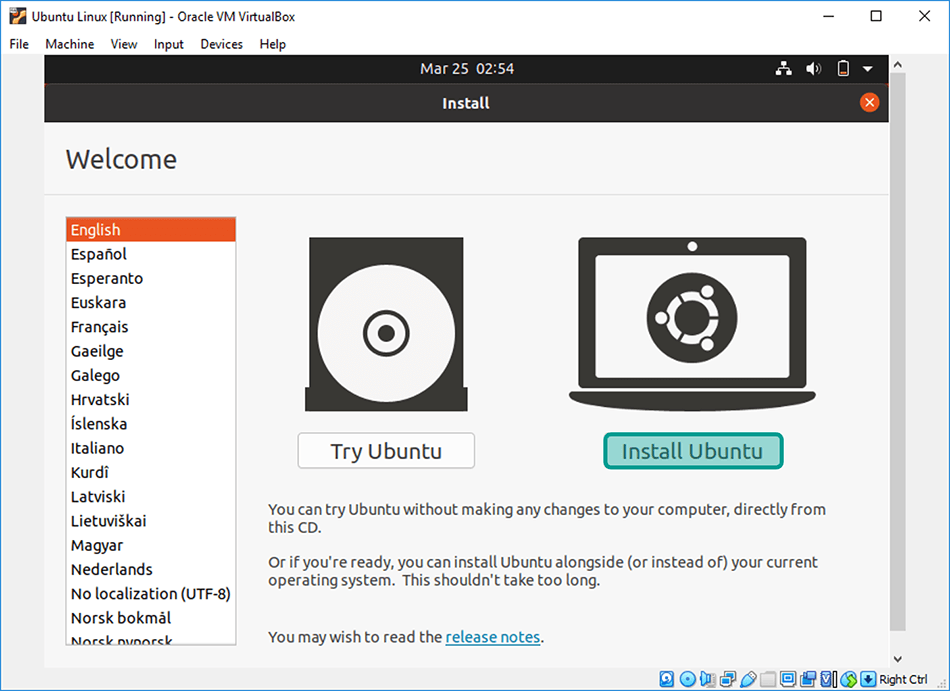The width and height of the screenshot is (950, 691).
Task: Open the Help menu
Action: tap(273, 44)
